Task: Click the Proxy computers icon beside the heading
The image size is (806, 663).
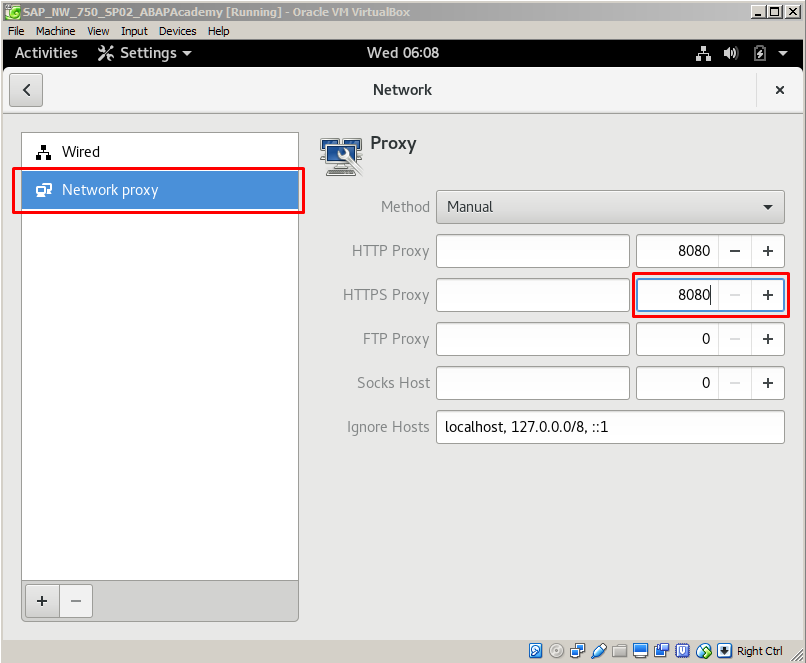Action: [340, 156]
